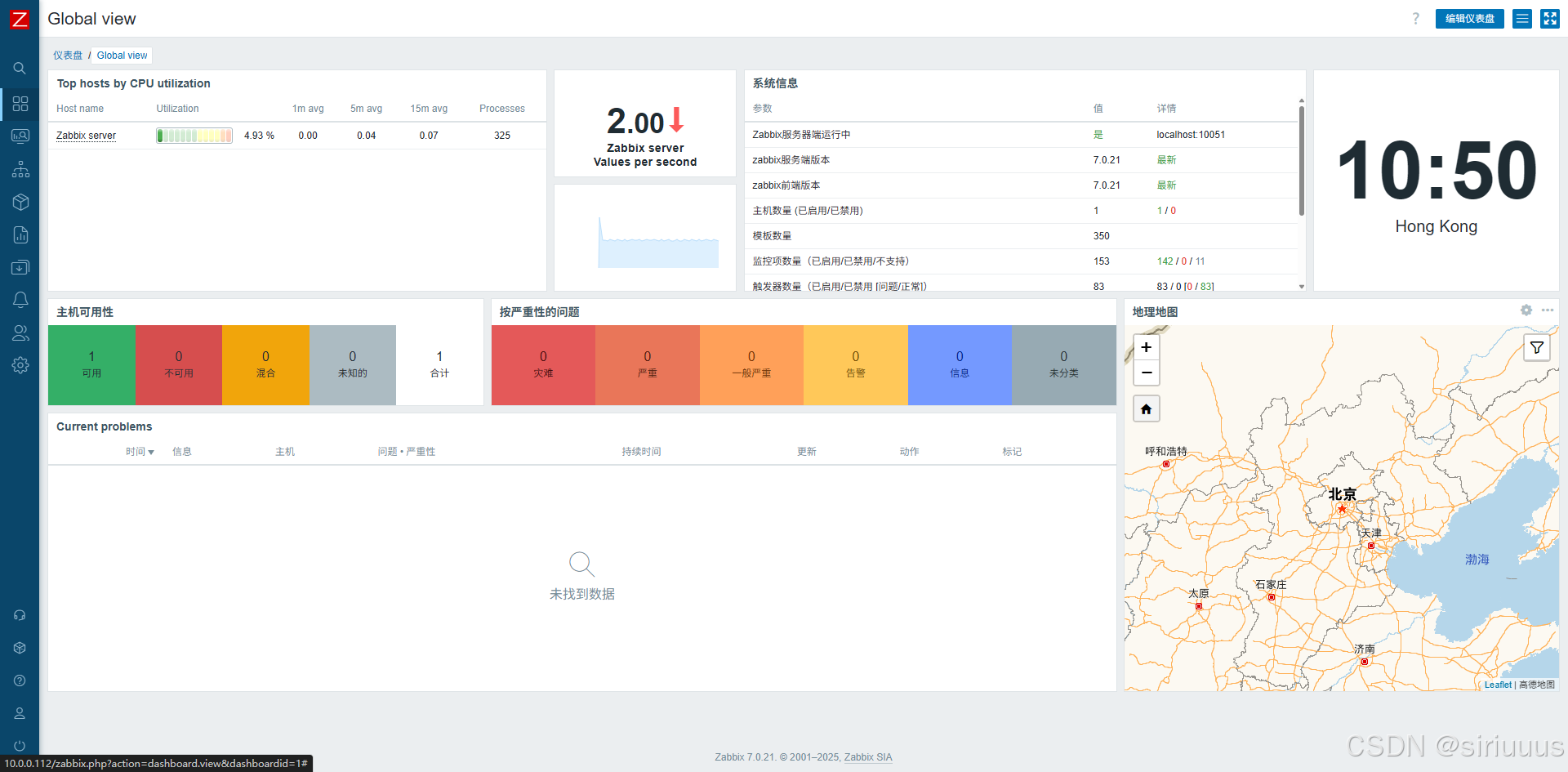The height and width of the screenshot is (772, 1568).
Task: Open the Alerts bell sidebar icon
Action: [x=20, y=300]
